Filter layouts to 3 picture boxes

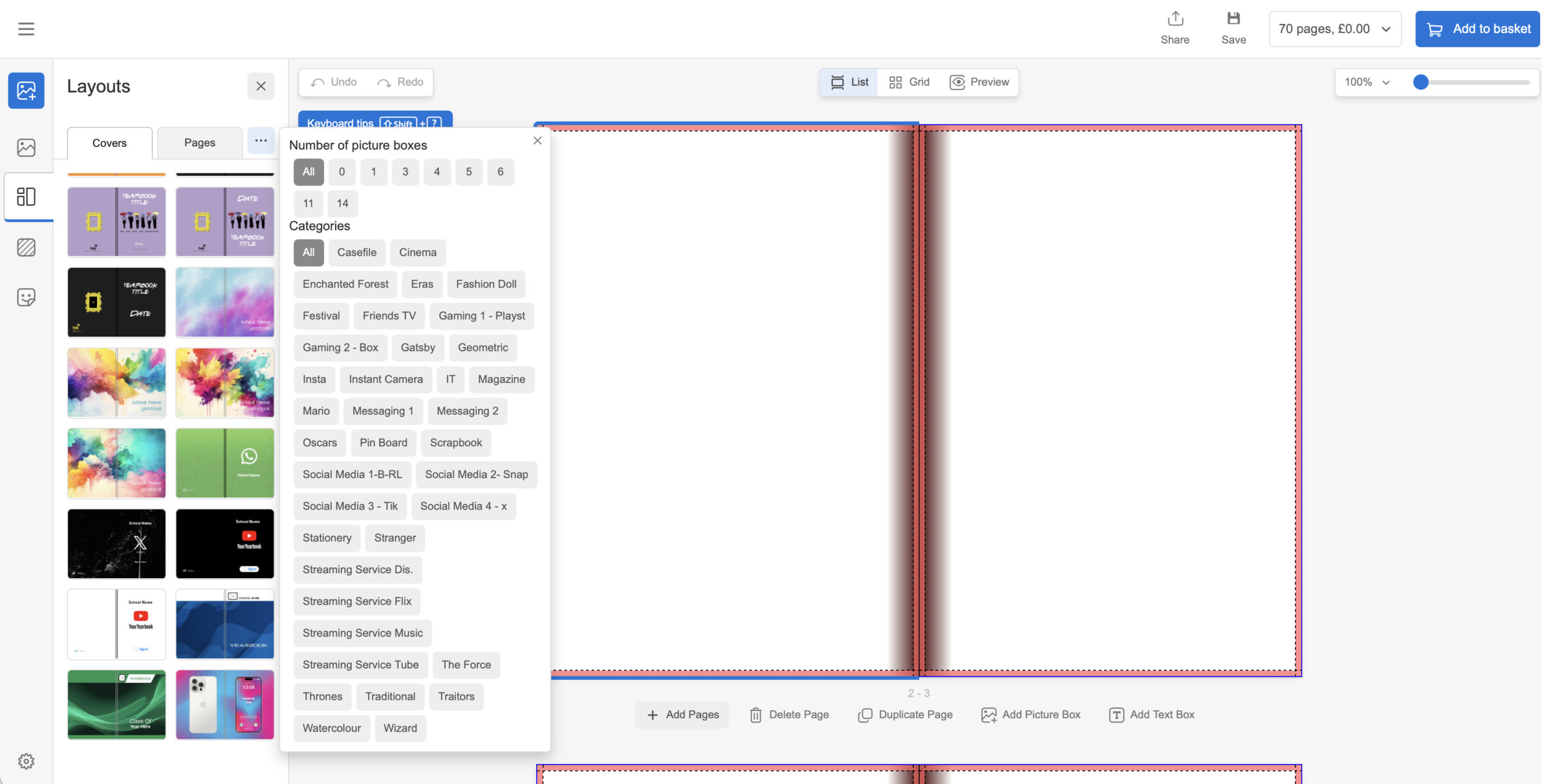[405, 172]
